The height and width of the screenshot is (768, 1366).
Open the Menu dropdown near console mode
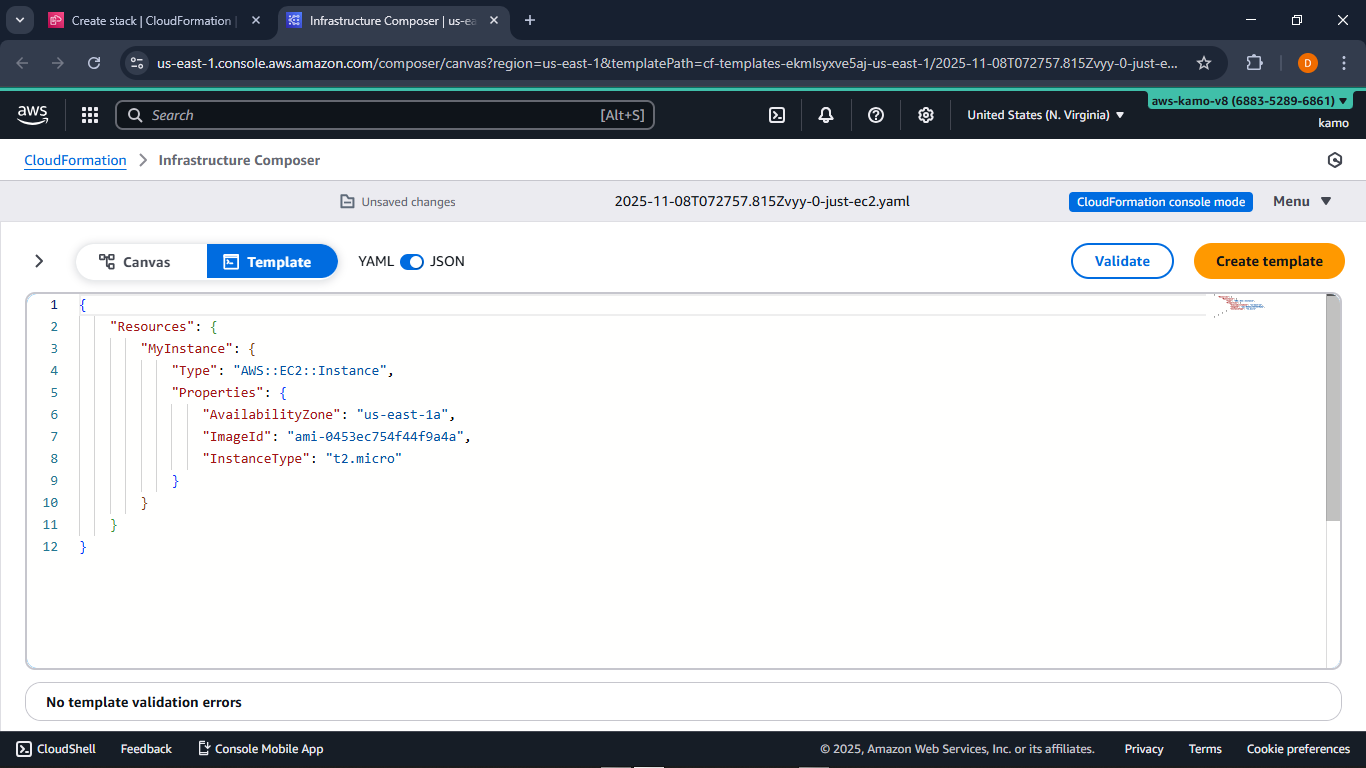(x=1301, y=201)
